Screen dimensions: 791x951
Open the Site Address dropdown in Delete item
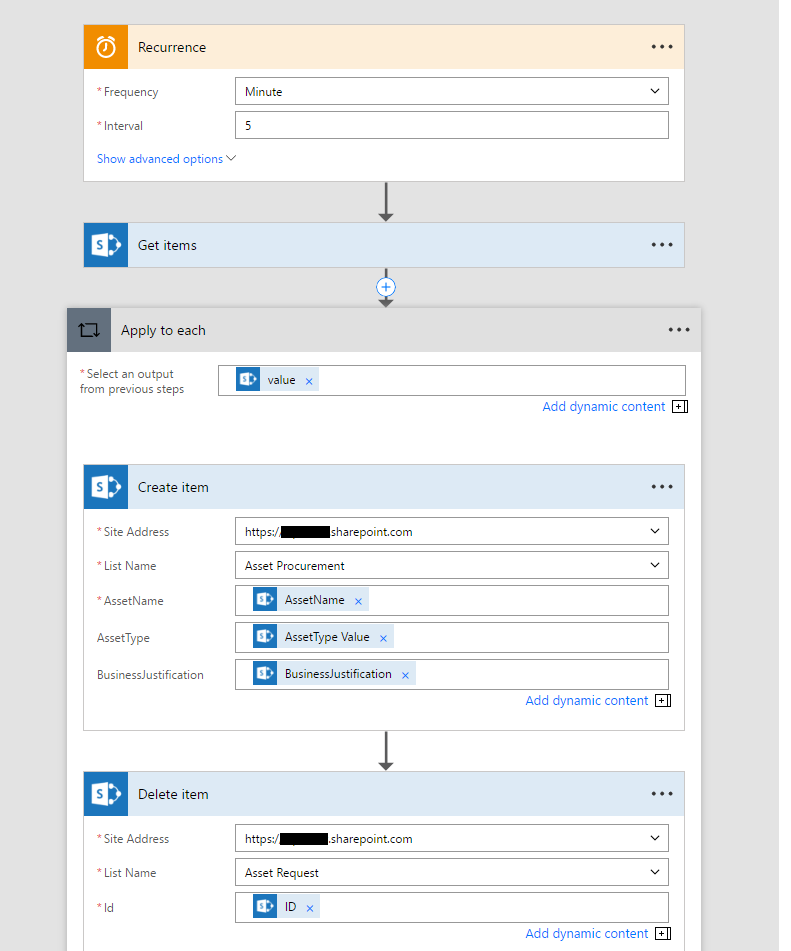(655, 838)
